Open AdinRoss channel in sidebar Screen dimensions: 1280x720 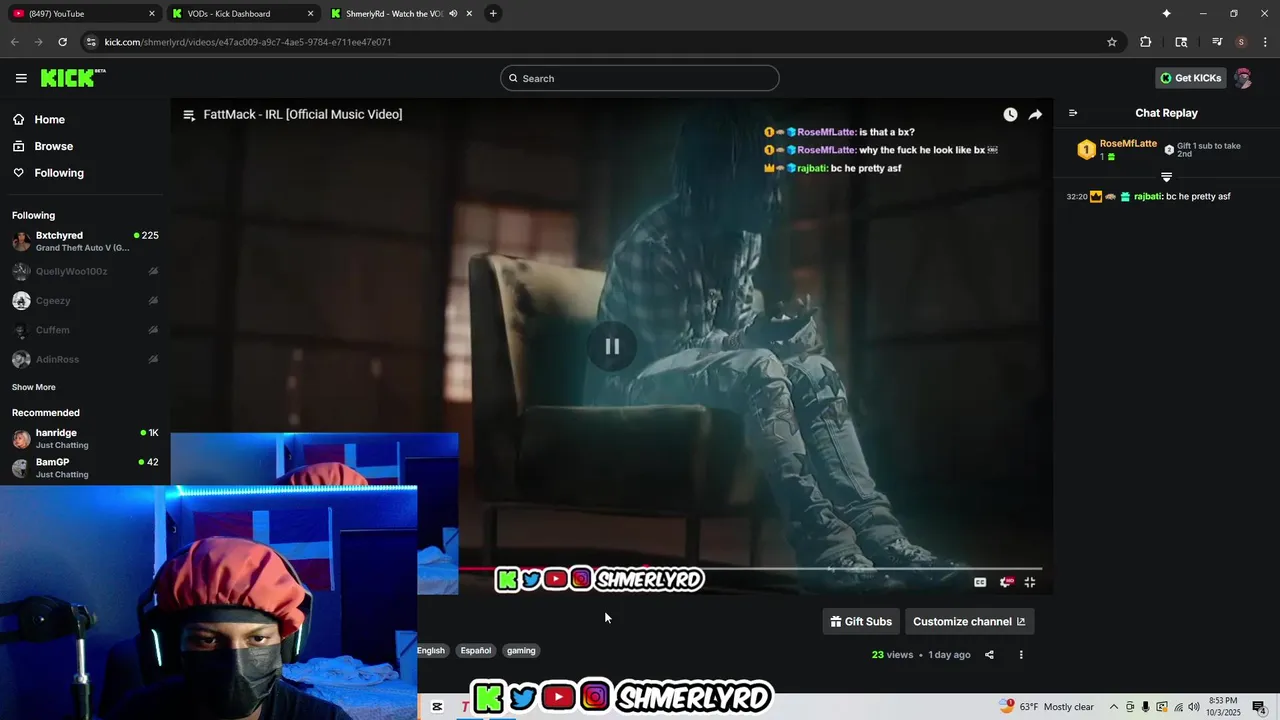[85, 359]
